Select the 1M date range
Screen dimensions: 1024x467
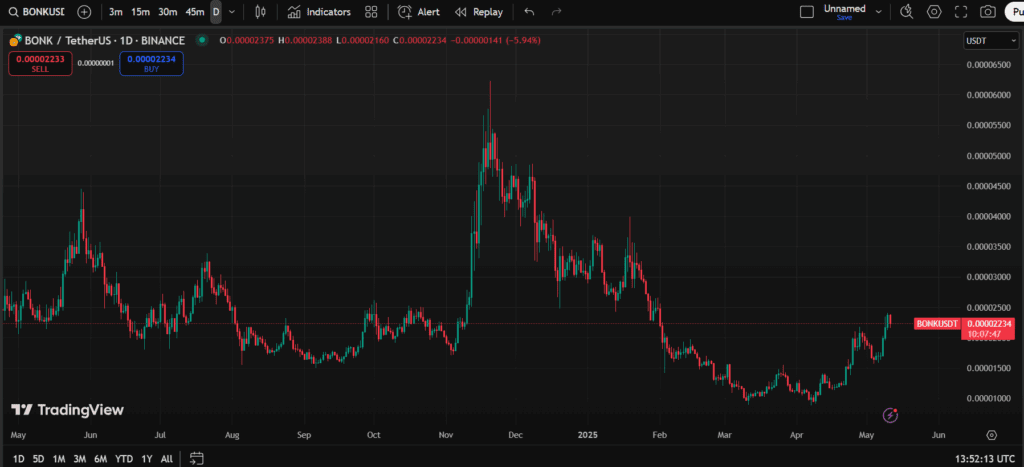coord(59,459)
